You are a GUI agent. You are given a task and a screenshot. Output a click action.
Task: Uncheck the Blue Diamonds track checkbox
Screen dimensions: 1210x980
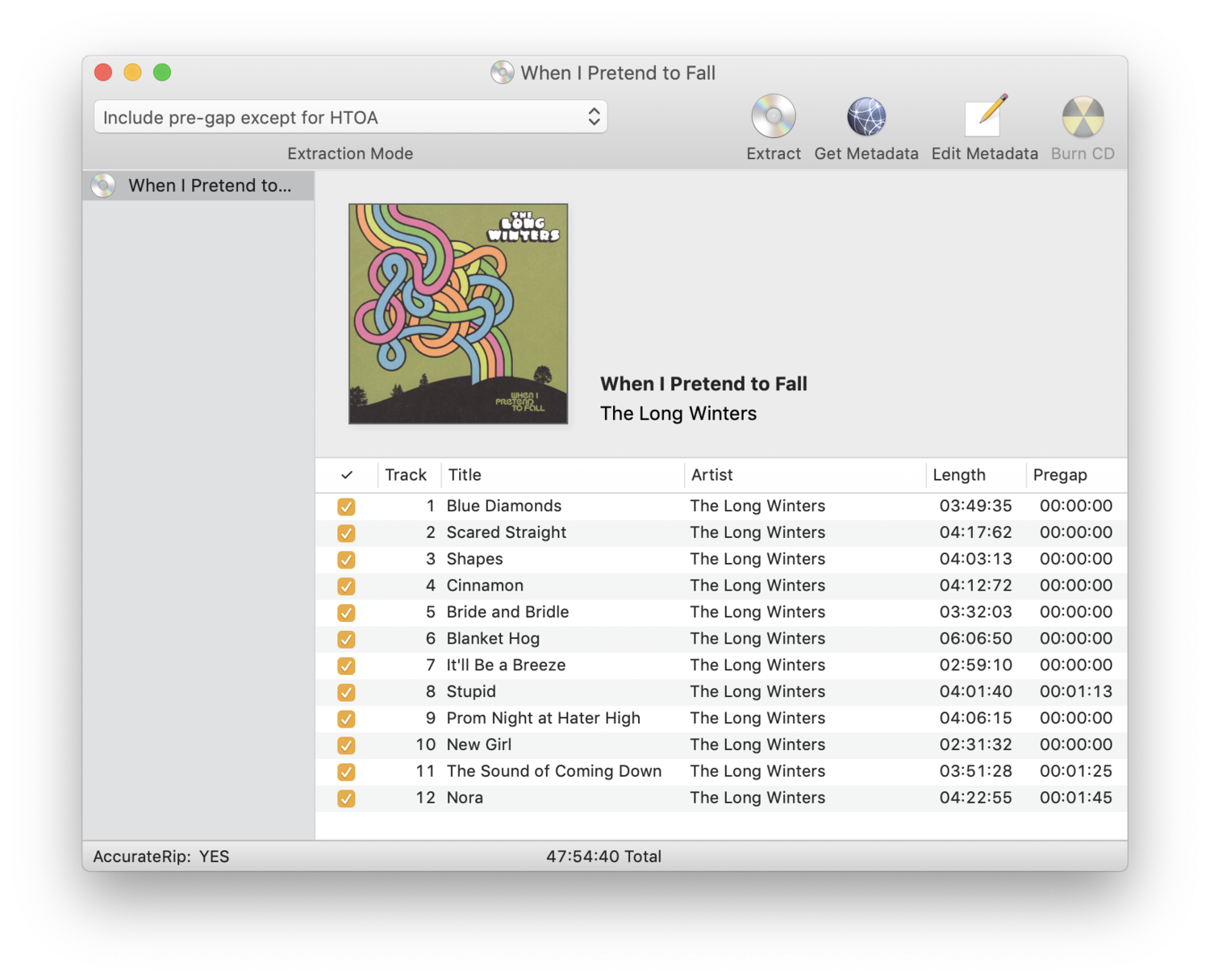pos(346,507)
